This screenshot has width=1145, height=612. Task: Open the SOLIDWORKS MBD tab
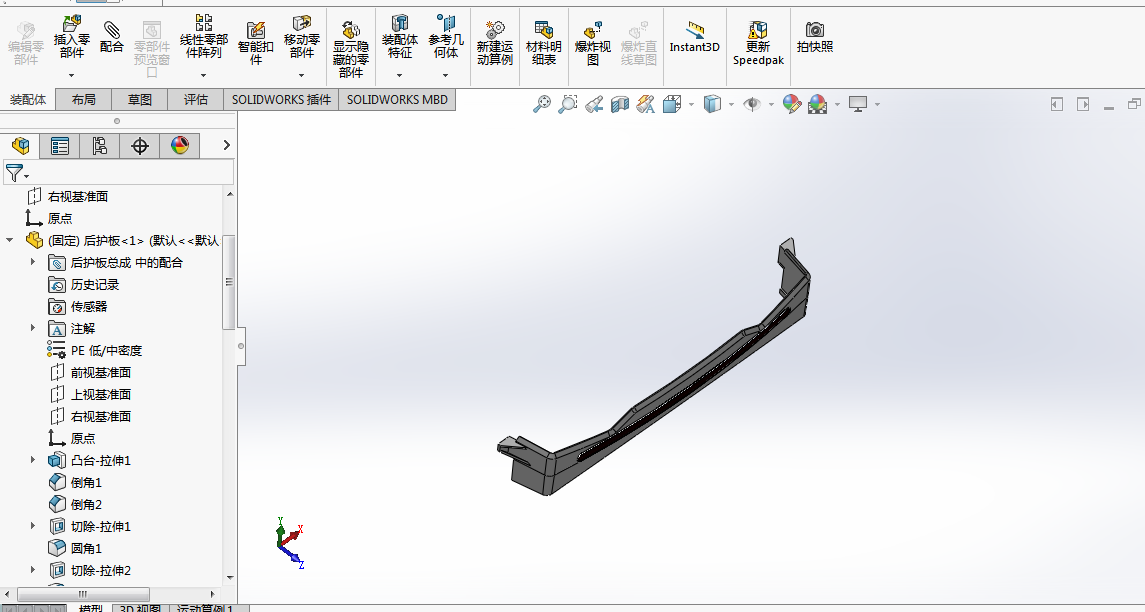[x=397, y=99]
